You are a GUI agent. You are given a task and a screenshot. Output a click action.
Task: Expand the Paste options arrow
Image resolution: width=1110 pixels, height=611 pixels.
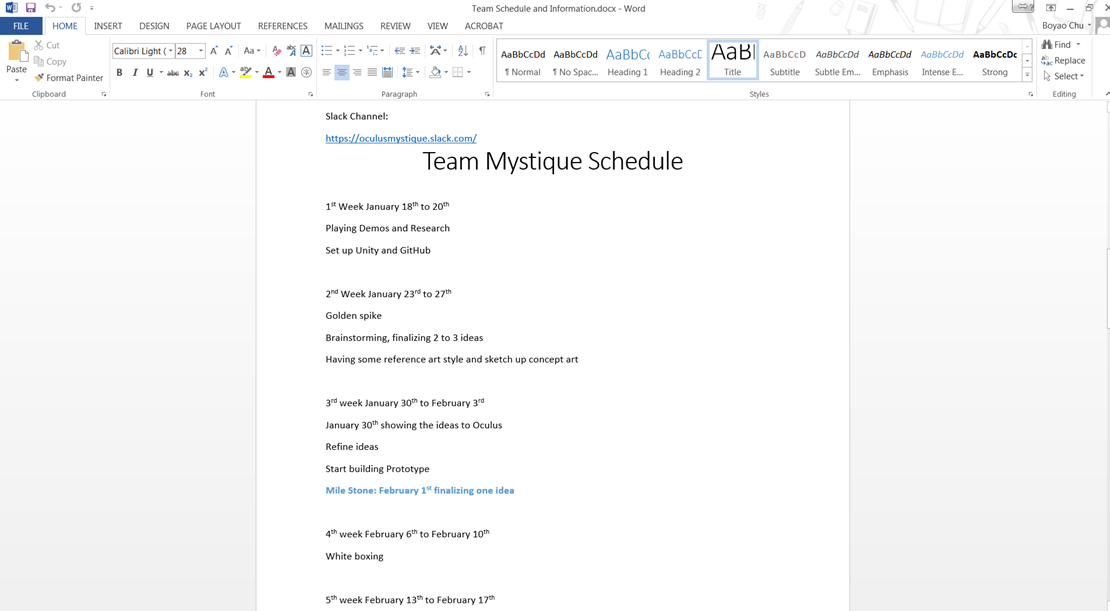click(x=16, y=80)
